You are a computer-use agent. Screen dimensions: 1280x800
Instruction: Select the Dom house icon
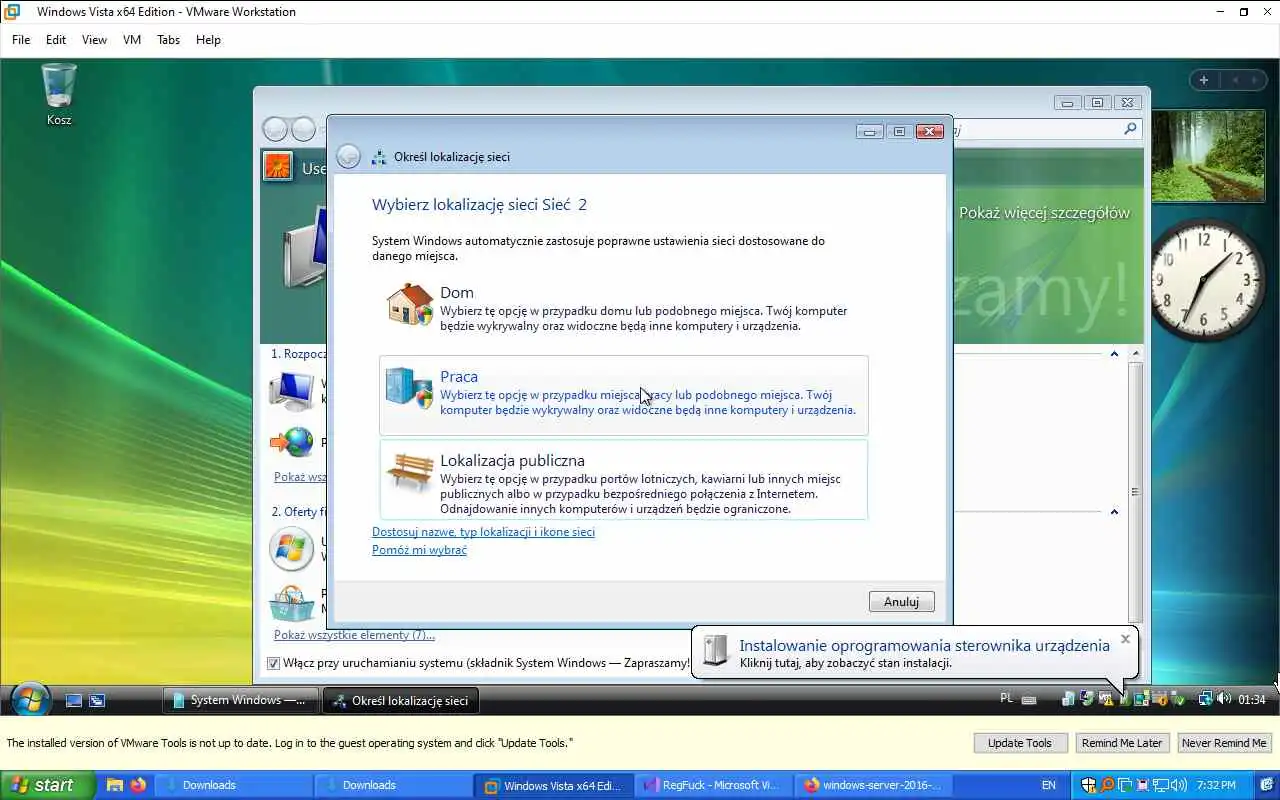coord(410,305)
